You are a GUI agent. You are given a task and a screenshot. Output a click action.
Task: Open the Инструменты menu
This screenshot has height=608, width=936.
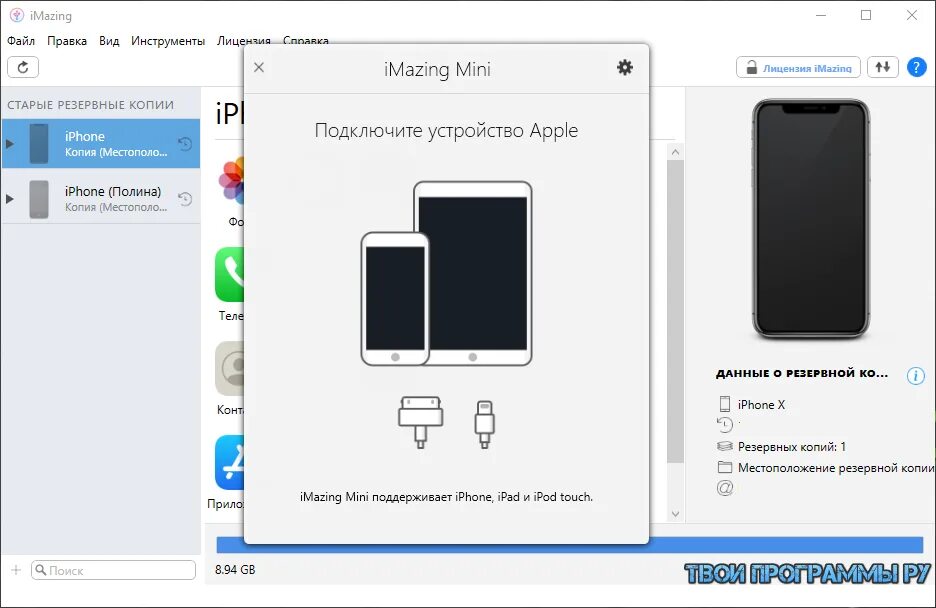pos(168,41)
